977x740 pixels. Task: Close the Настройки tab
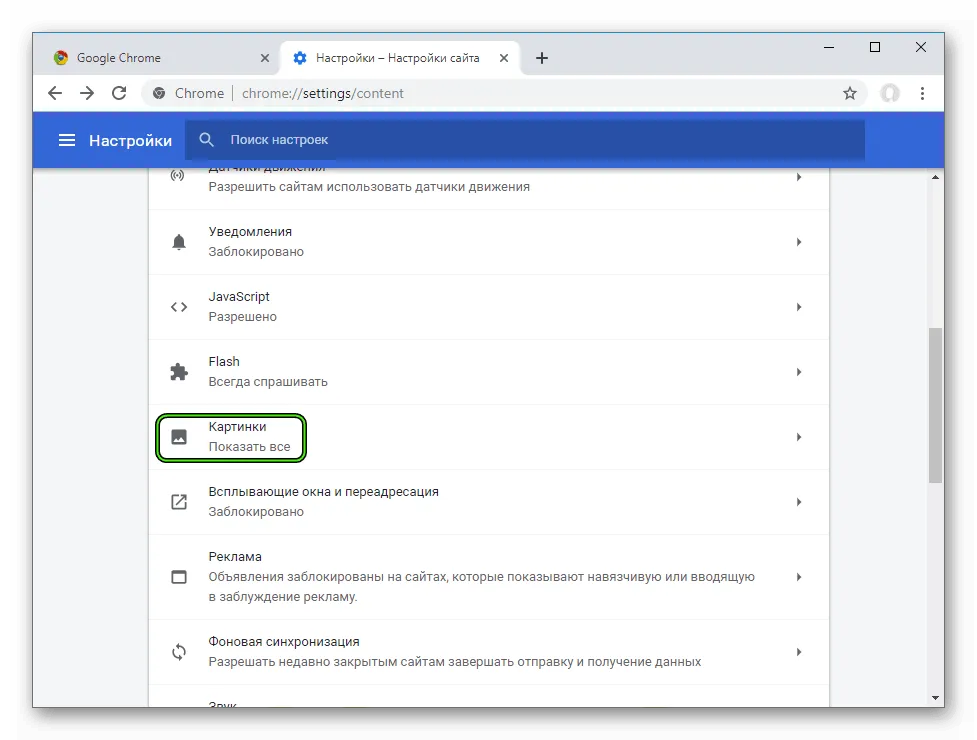coord(504,58)
